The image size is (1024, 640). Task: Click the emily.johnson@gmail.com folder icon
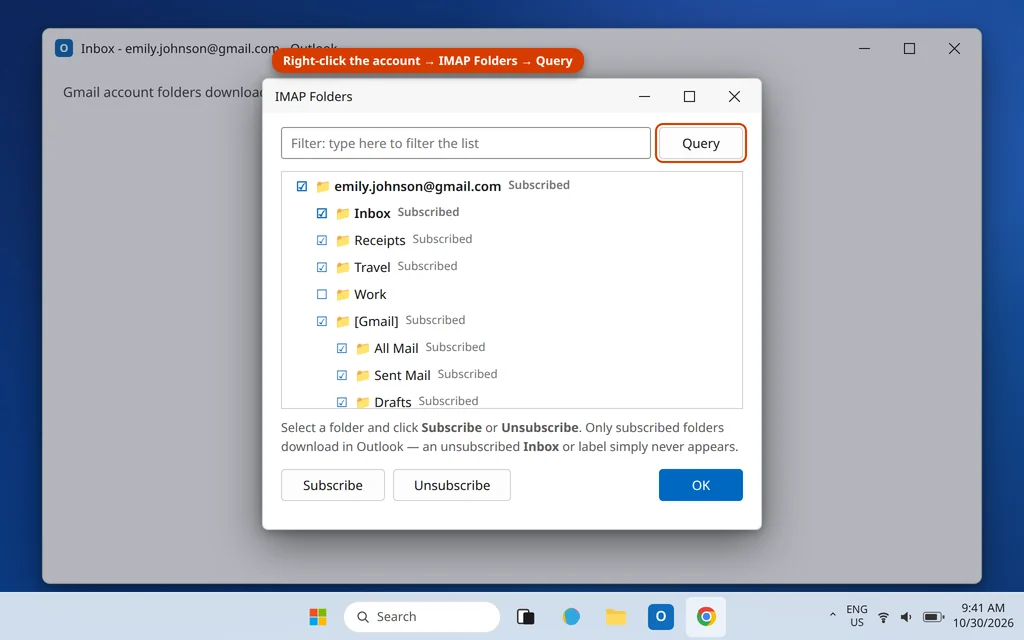323,186
